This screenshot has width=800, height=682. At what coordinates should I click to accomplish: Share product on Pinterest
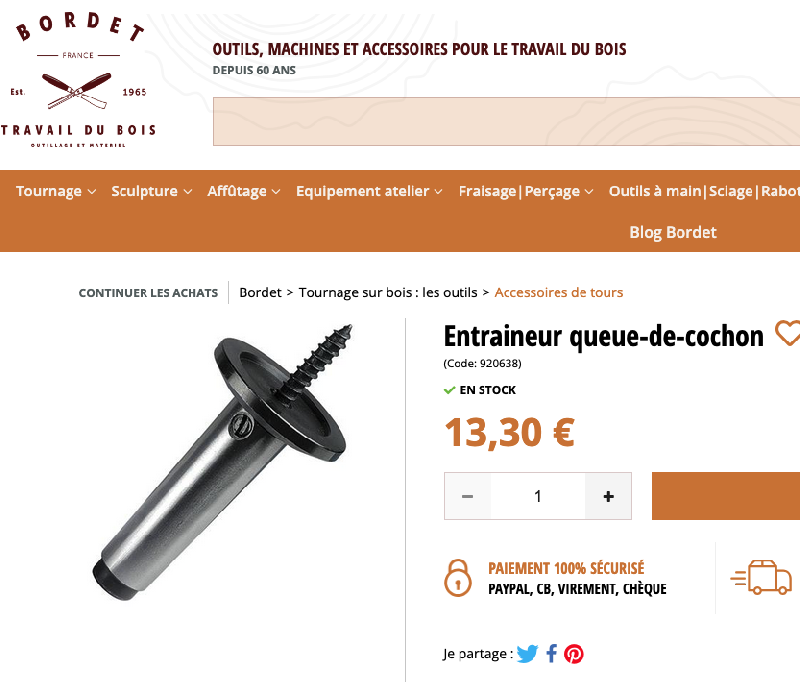click(x=573, y=653)
